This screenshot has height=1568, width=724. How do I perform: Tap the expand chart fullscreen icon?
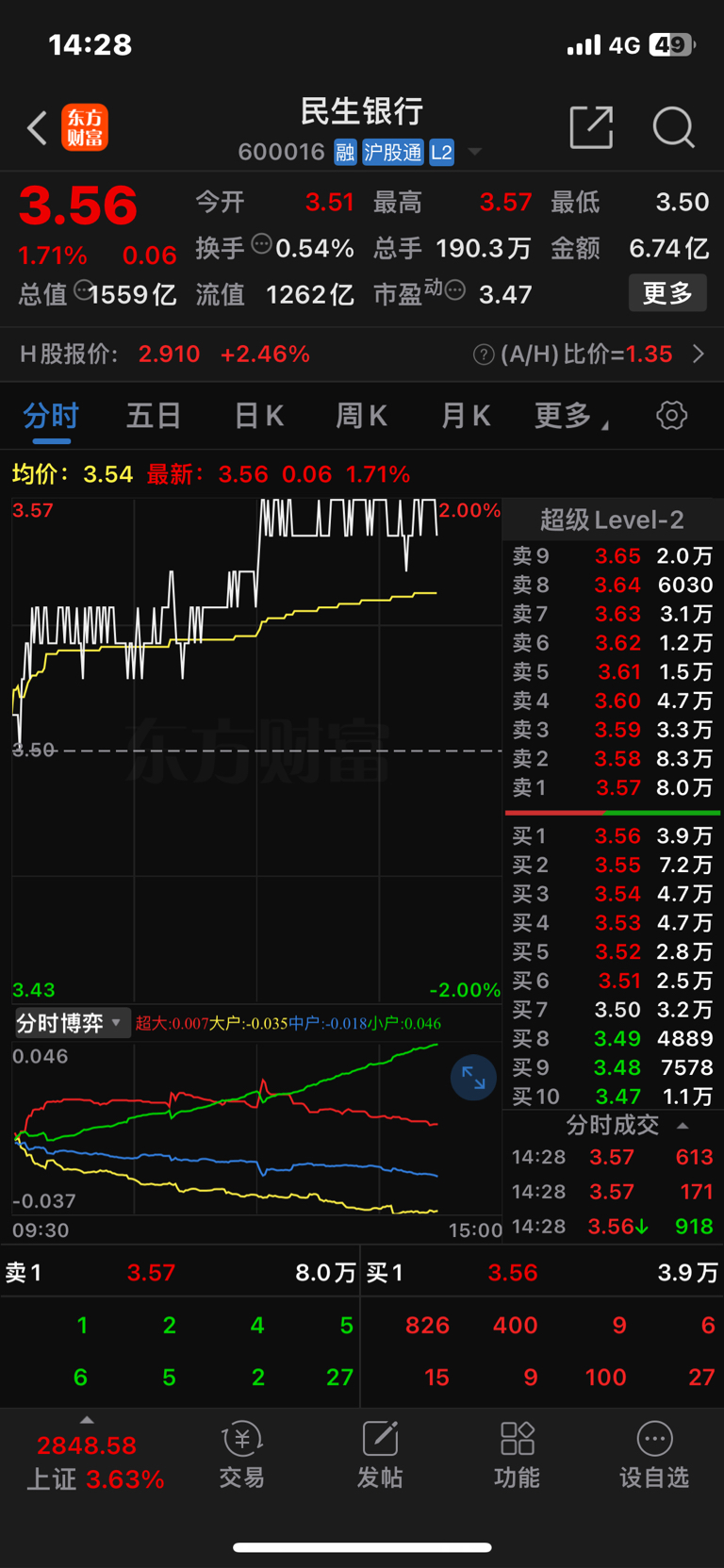473,1079
